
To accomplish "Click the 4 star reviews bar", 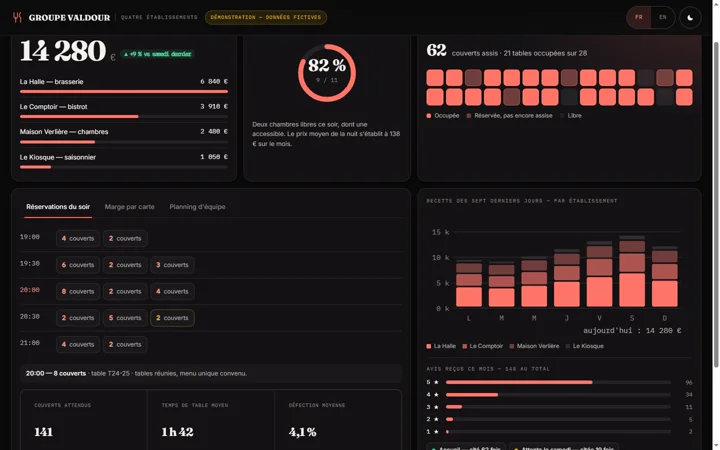I will [559, 395].
